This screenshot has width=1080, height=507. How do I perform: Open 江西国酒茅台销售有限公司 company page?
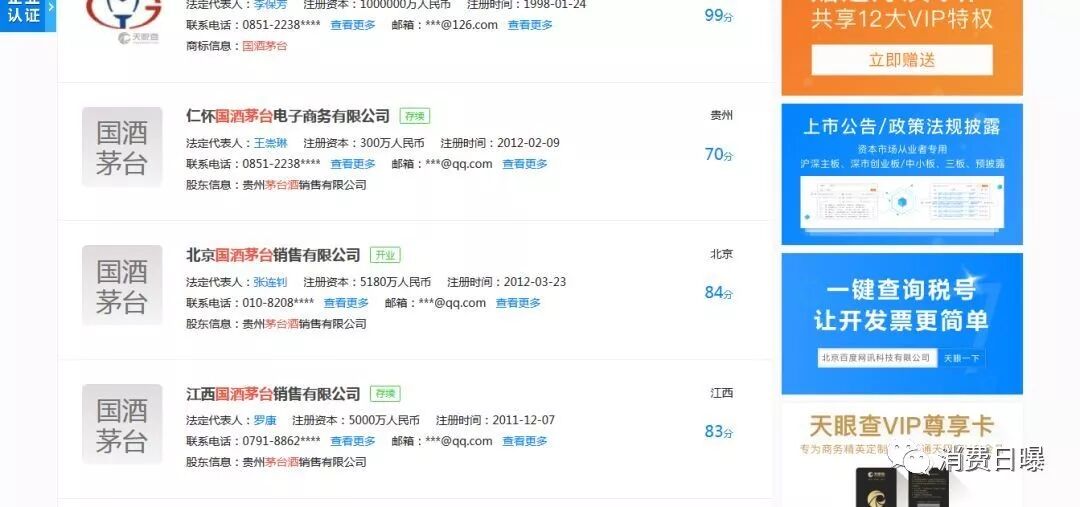(x=273, y=394)
